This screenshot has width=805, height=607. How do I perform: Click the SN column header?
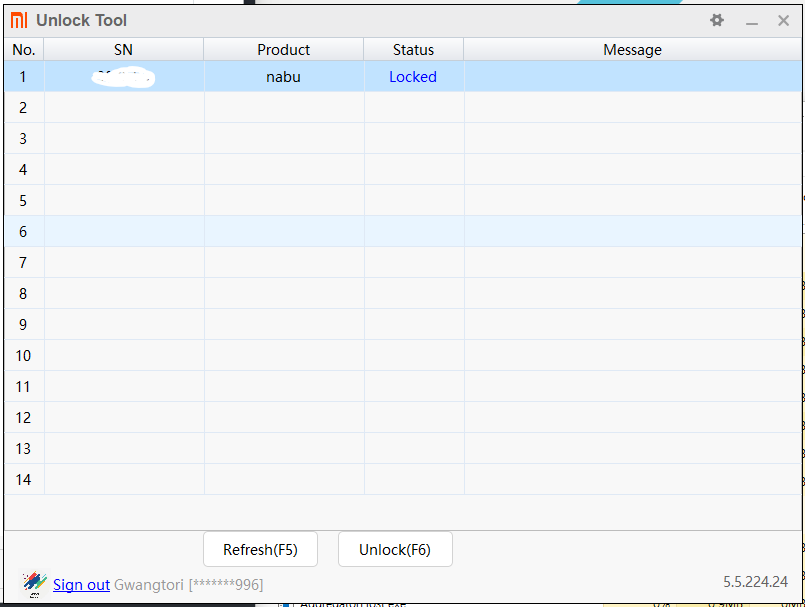(x=124, y=50)
